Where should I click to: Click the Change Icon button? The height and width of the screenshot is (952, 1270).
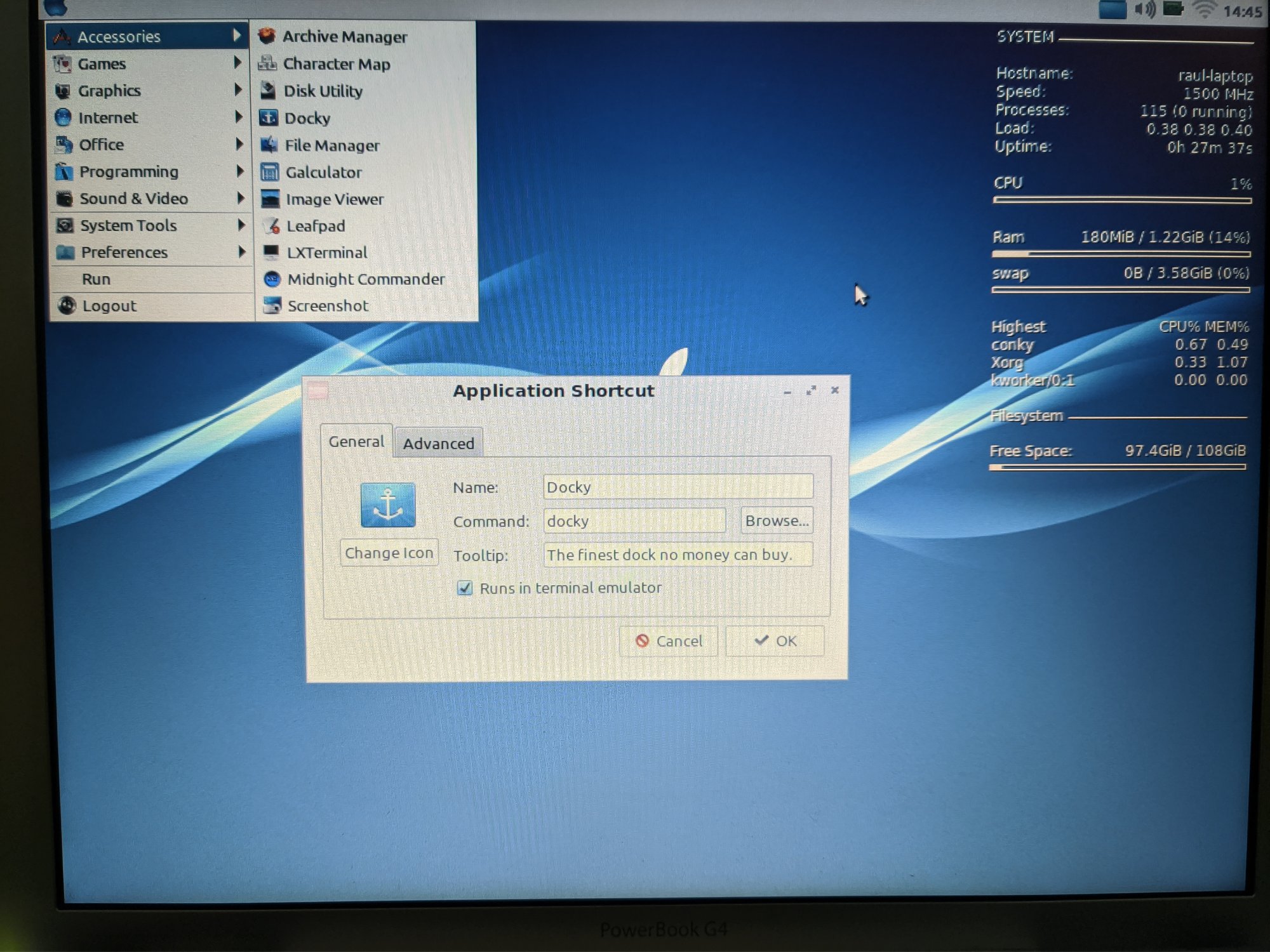coord(389,553)
